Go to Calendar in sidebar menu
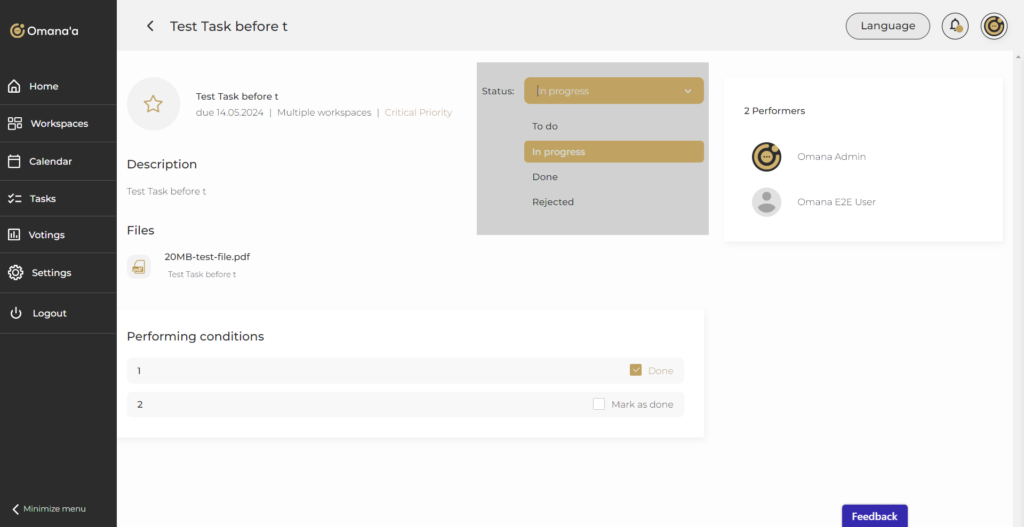 click(50, 161)
